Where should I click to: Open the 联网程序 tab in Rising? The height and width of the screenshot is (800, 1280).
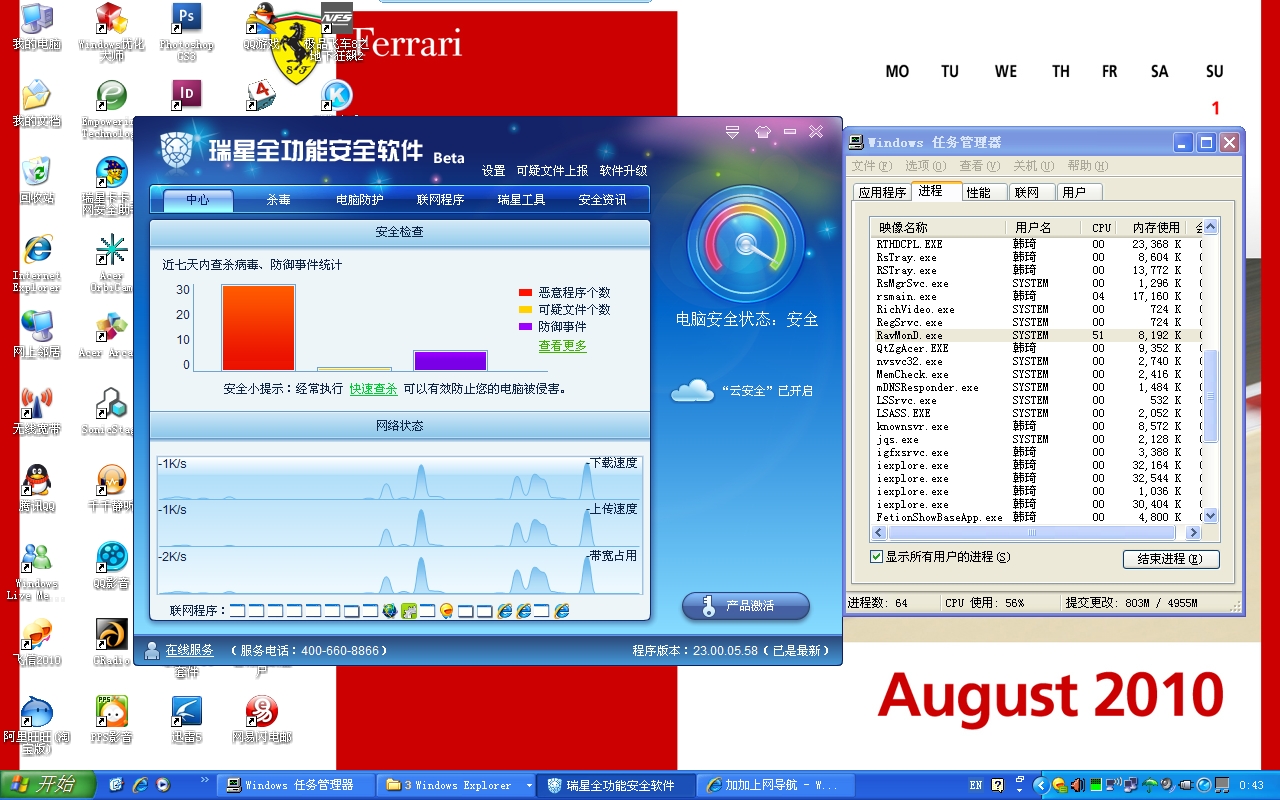(x=441, y=200)
